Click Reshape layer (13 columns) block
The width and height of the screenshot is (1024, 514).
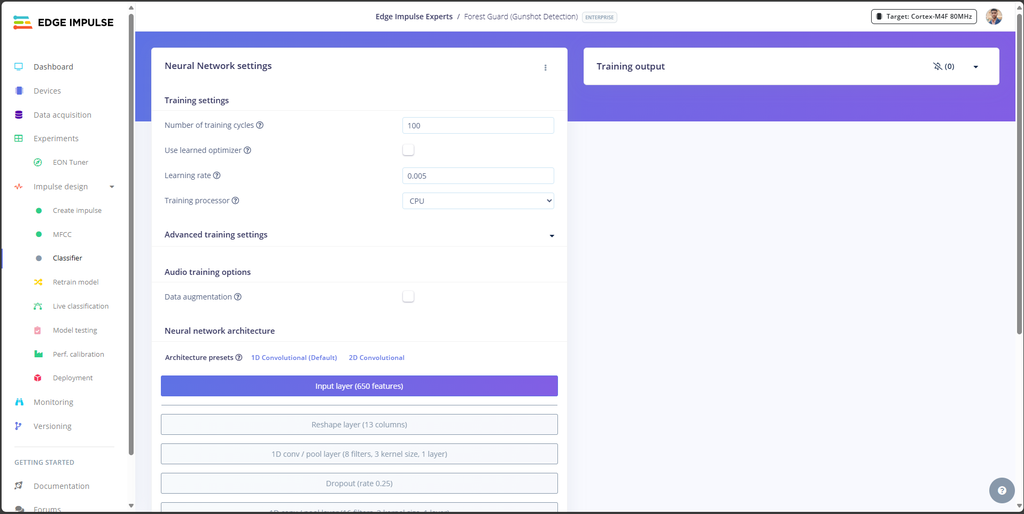click(x=359, y=425)
